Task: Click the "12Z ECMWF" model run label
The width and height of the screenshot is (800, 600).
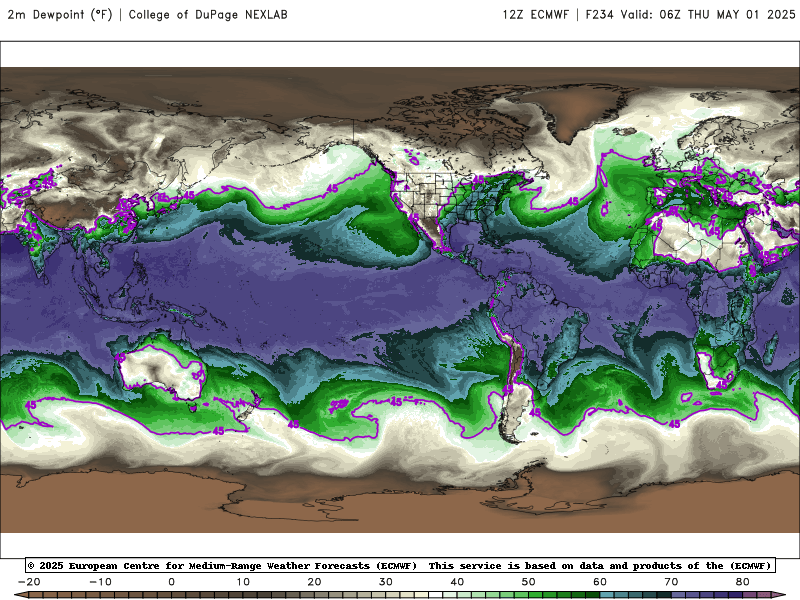Action: coord(536,15)
